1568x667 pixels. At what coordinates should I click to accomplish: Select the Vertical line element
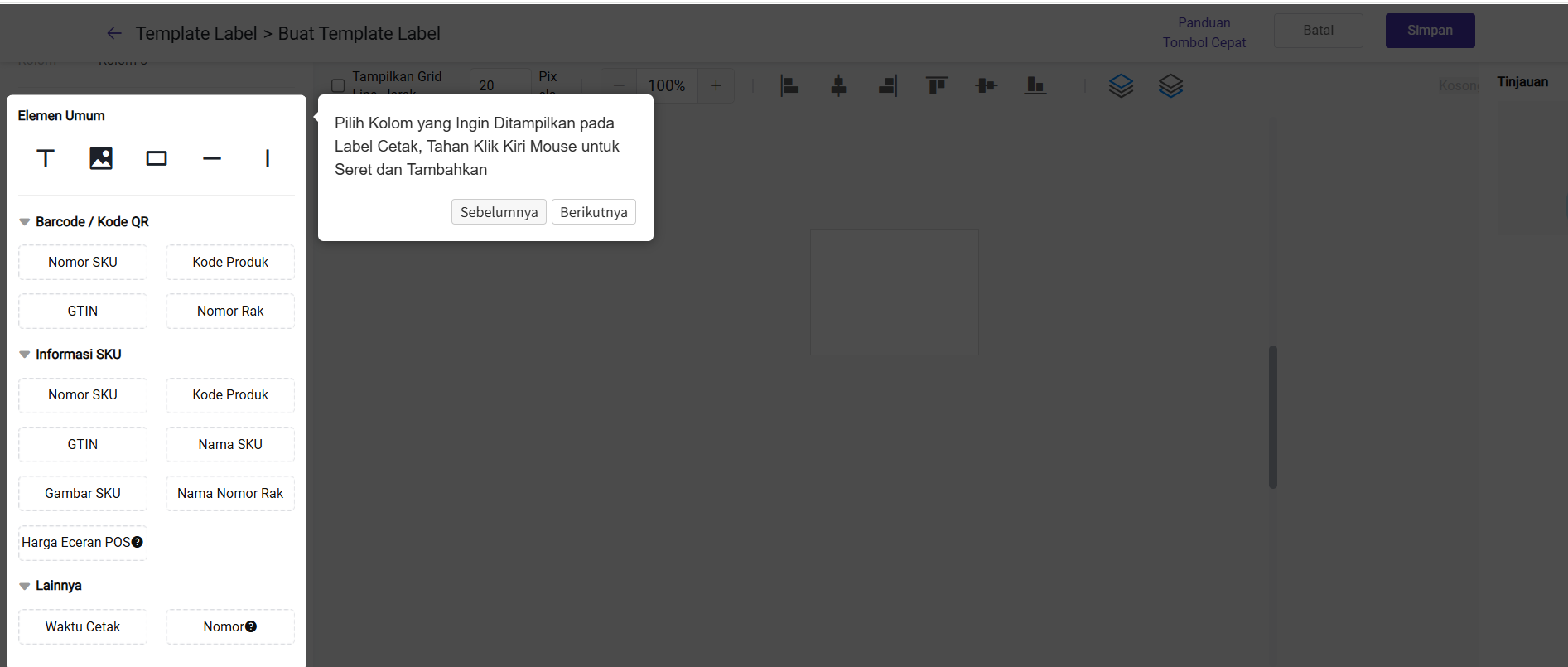click(x=267, y=158)
